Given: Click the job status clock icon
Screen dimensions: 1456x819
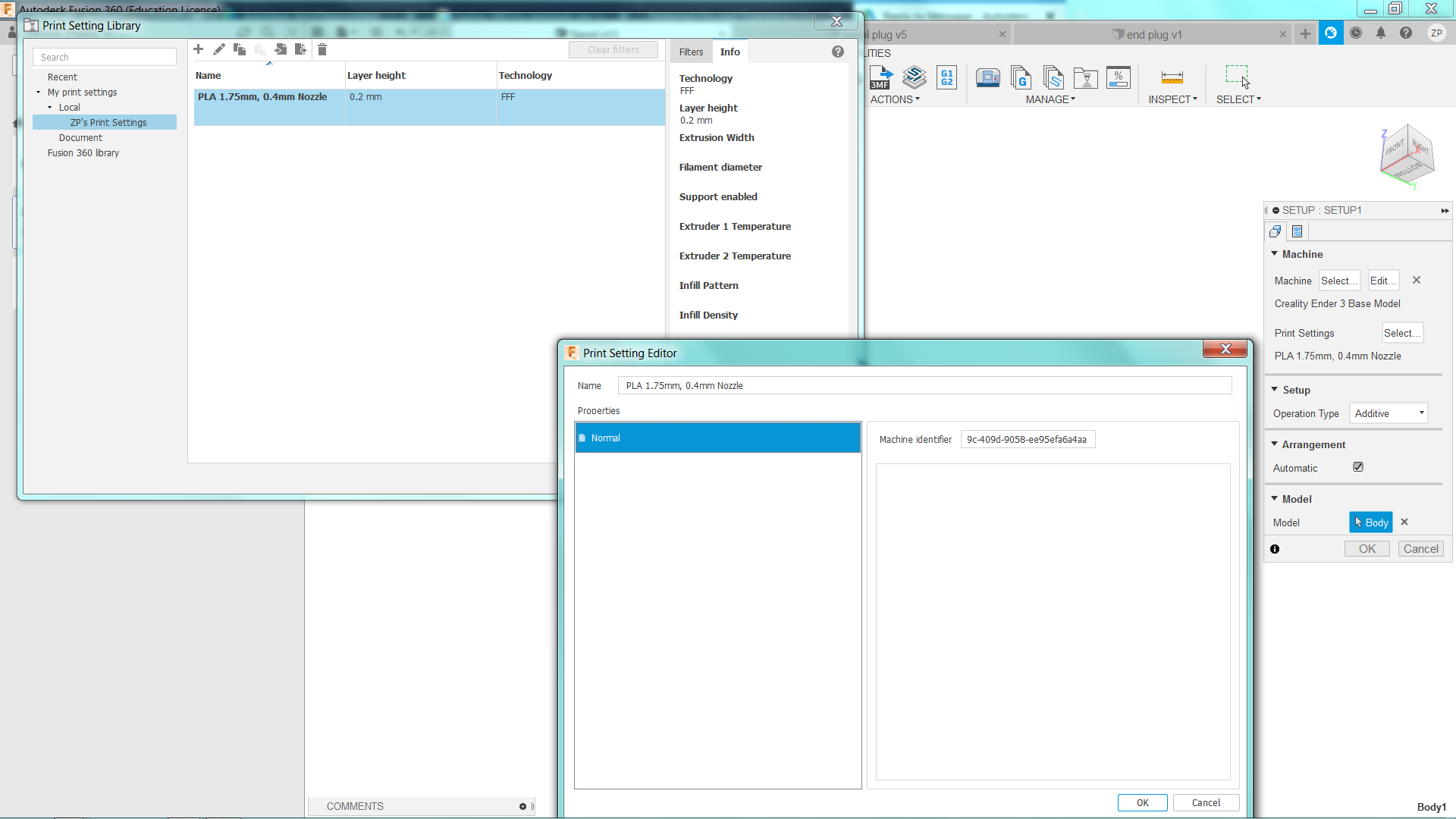Looking at the screenshot, I should point(1356,33).
